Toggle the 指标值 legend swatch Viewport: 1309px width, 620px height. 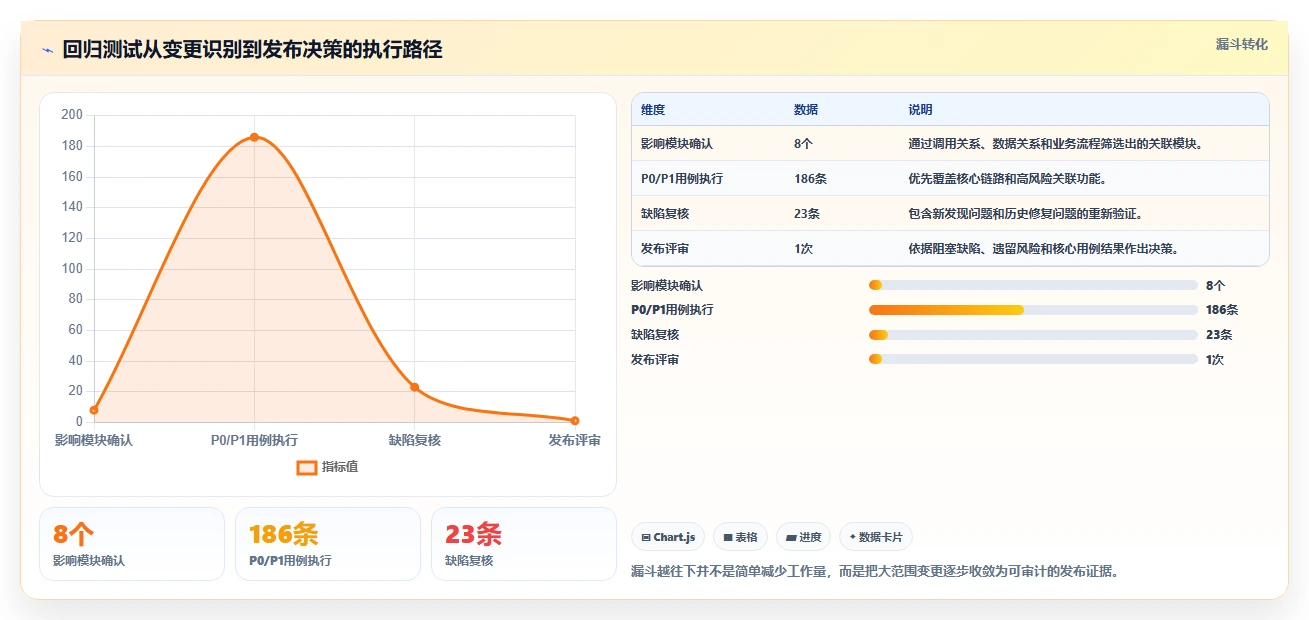tap(307, 467)
